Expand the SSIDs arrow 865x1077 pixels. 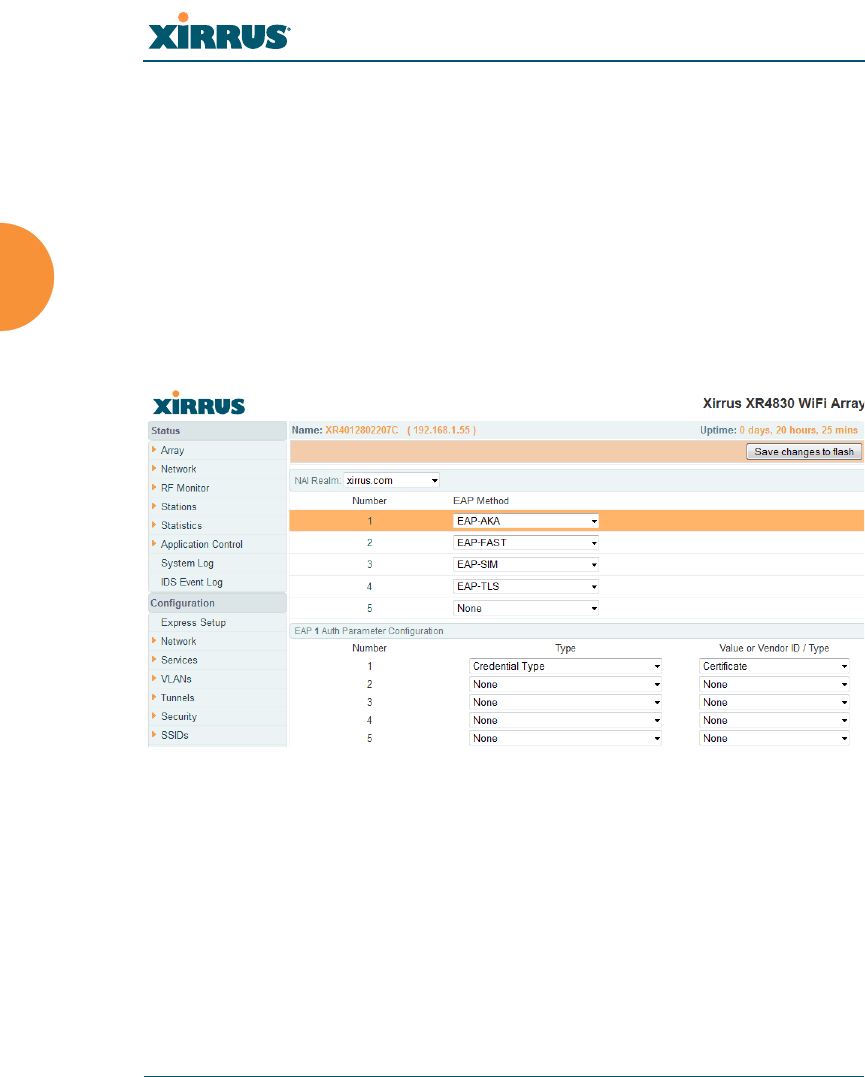point(154,734)
